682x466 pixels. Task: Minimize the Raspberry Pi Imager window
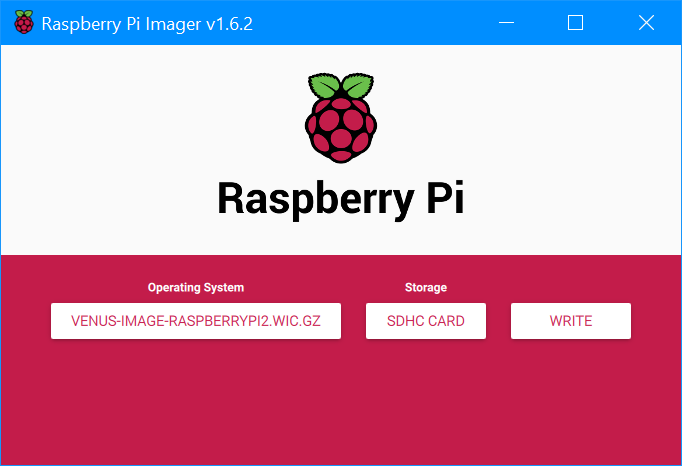coord(506,23)
